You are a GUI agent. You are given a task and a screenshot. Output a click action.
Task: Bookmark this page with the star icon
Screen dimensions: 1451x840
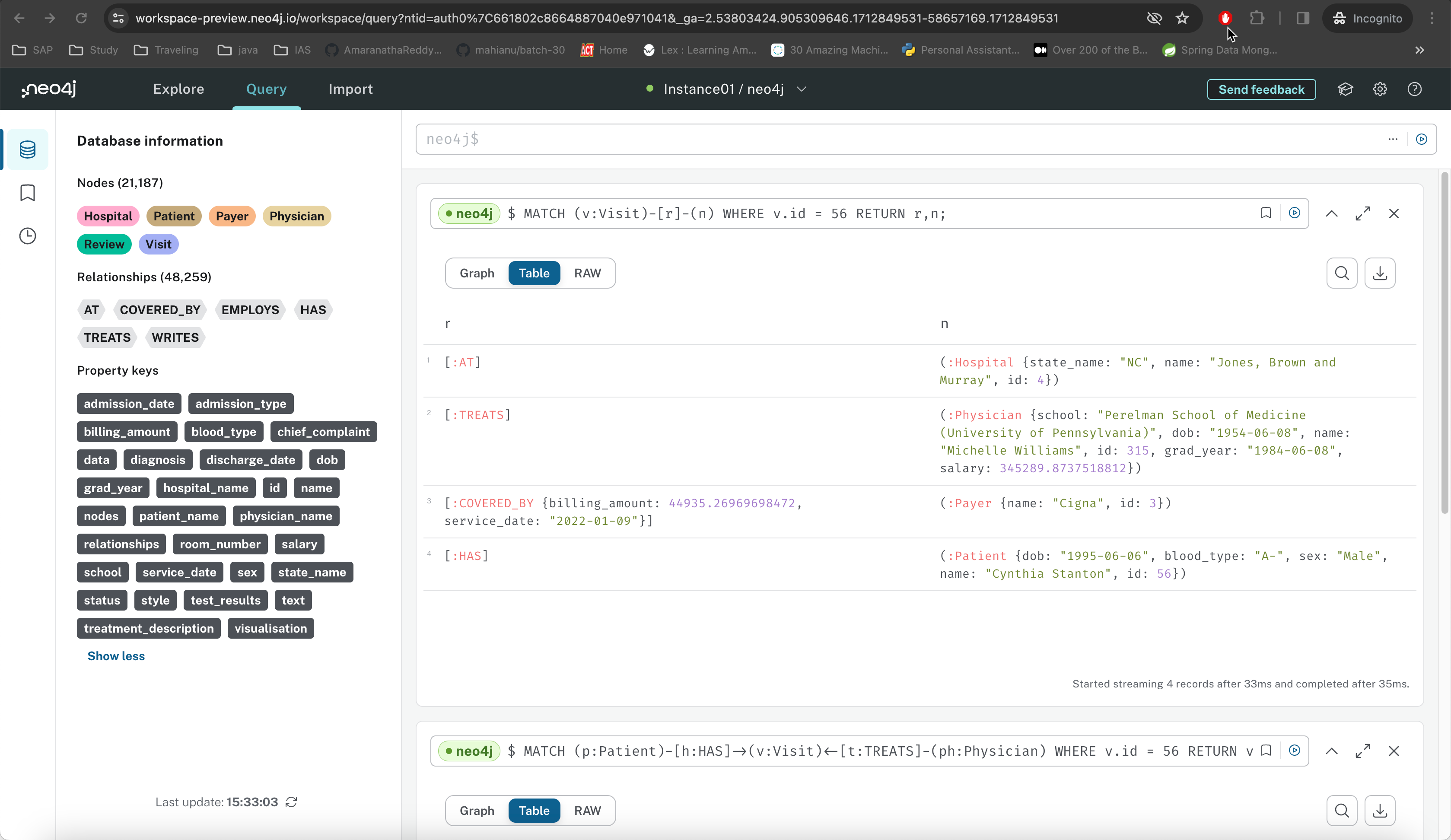1182,19
